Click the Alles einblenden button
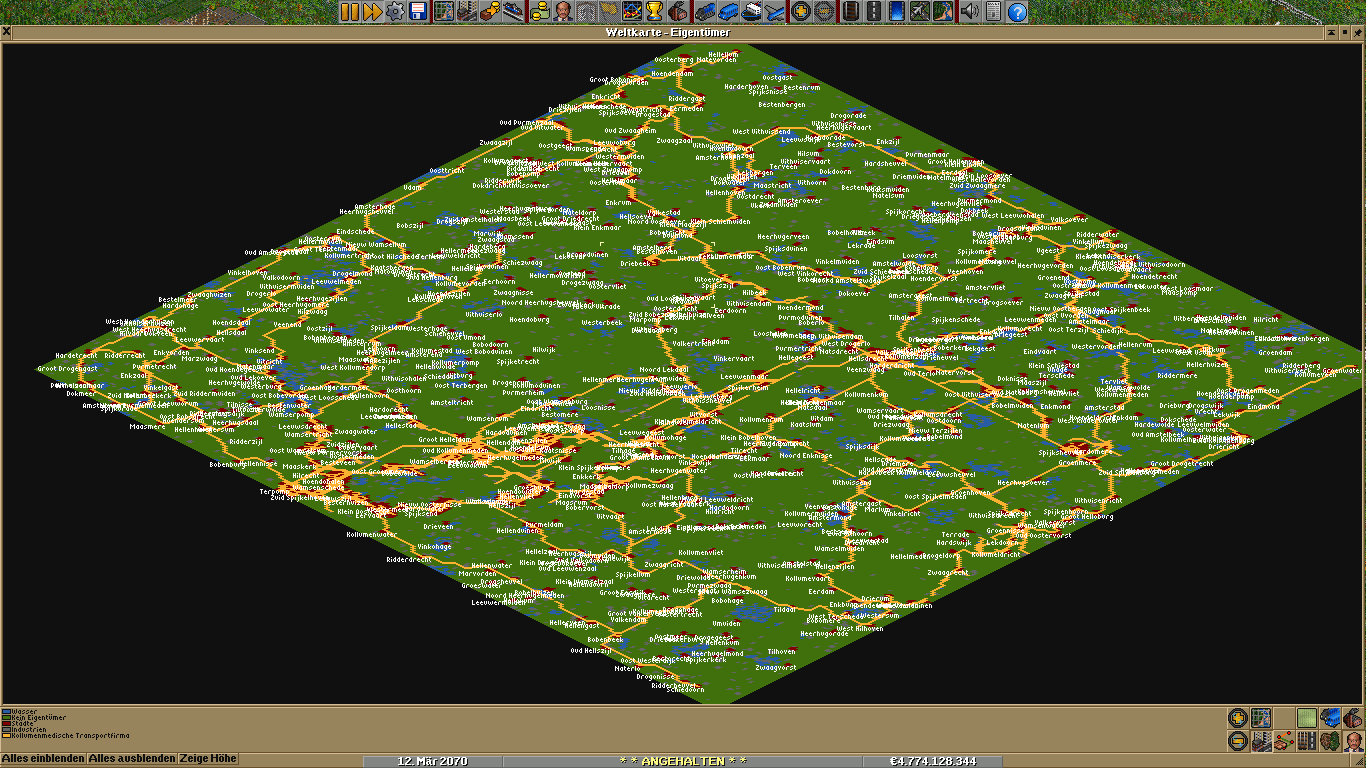The width and height of the screenshot is (1366, 768). (43, 759)
